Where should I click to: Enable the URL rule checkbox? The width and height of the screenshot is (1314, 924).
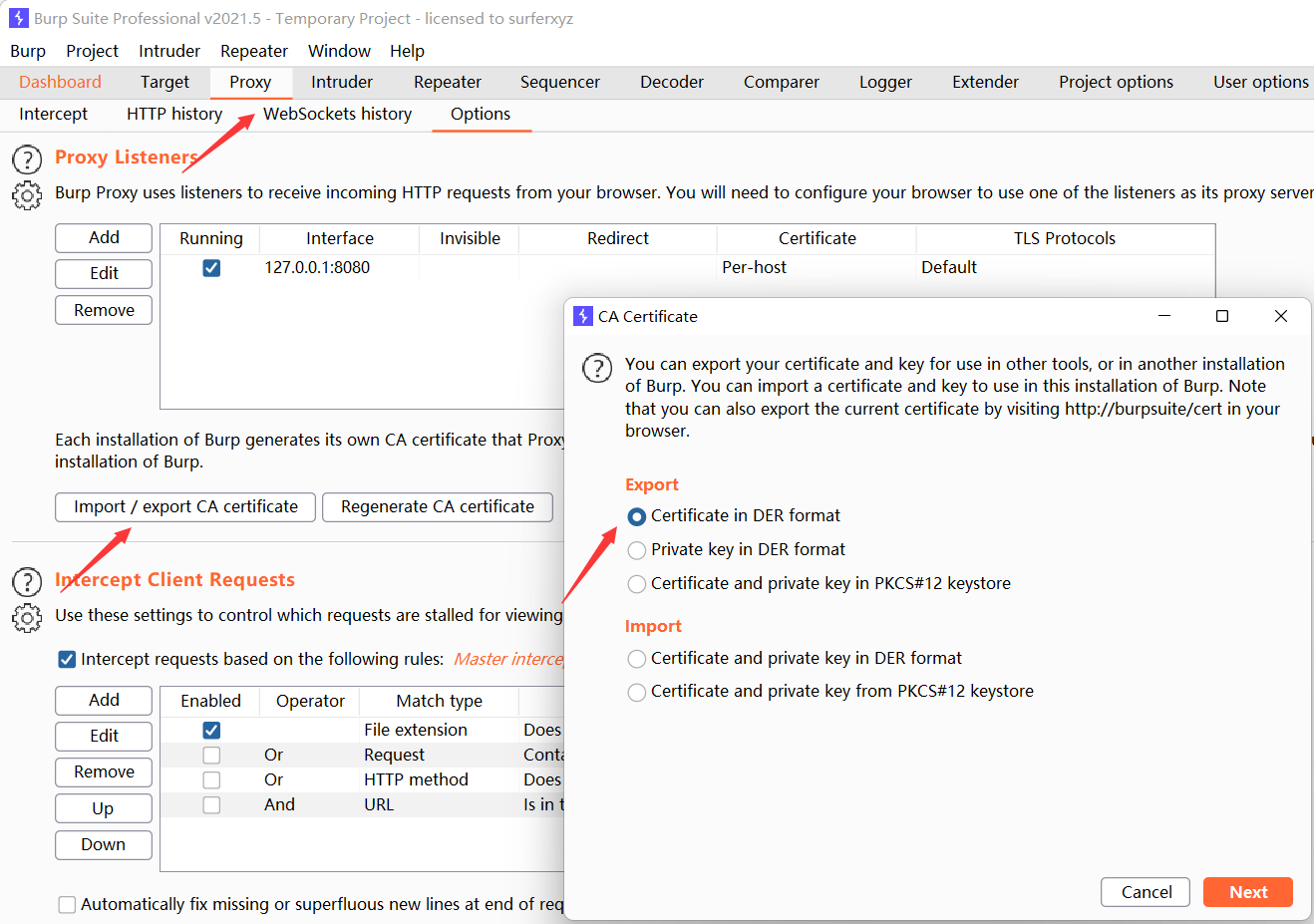(x=211, y=805)
